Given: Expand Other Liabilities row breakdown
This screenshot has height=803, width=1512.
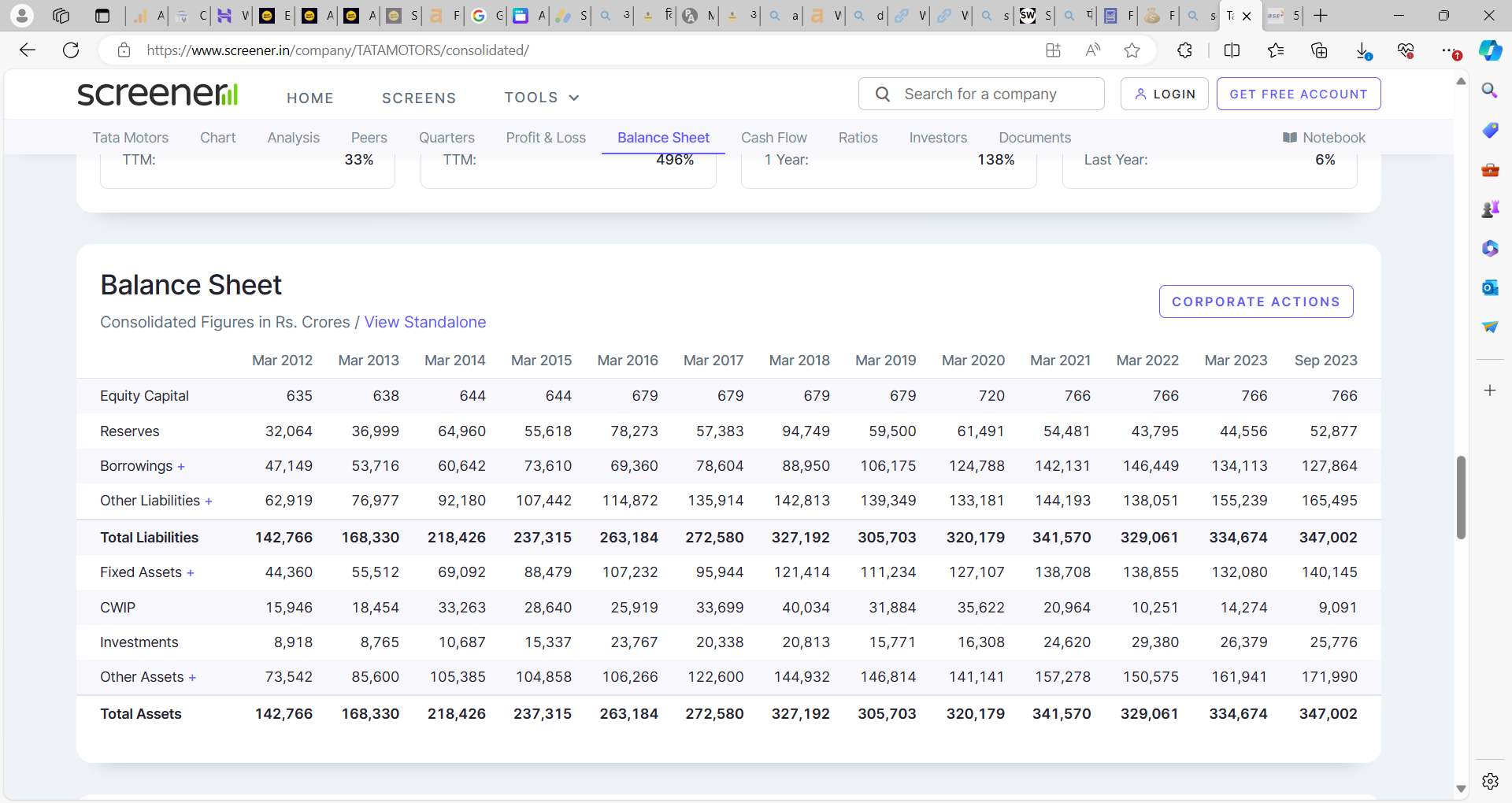Looking at the screenshot, I should [x=209, y=501].
